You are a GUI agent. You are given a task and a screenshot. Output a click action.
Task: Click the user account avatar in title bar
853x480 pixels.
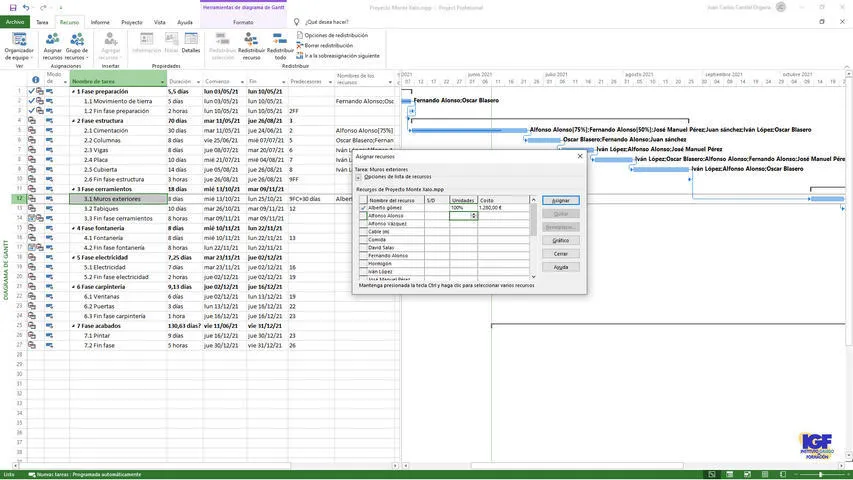click(781, 8)
